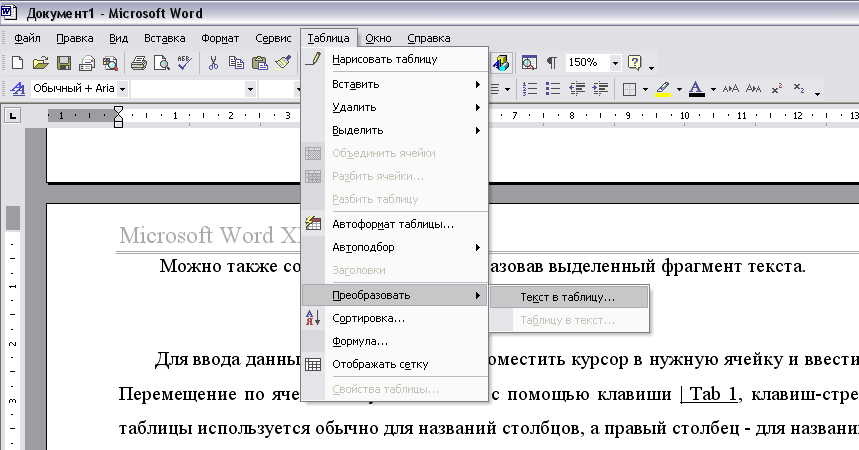Decrease paragraph indent
The width and height of the screenshot is (859, 450).
(577, 88)
